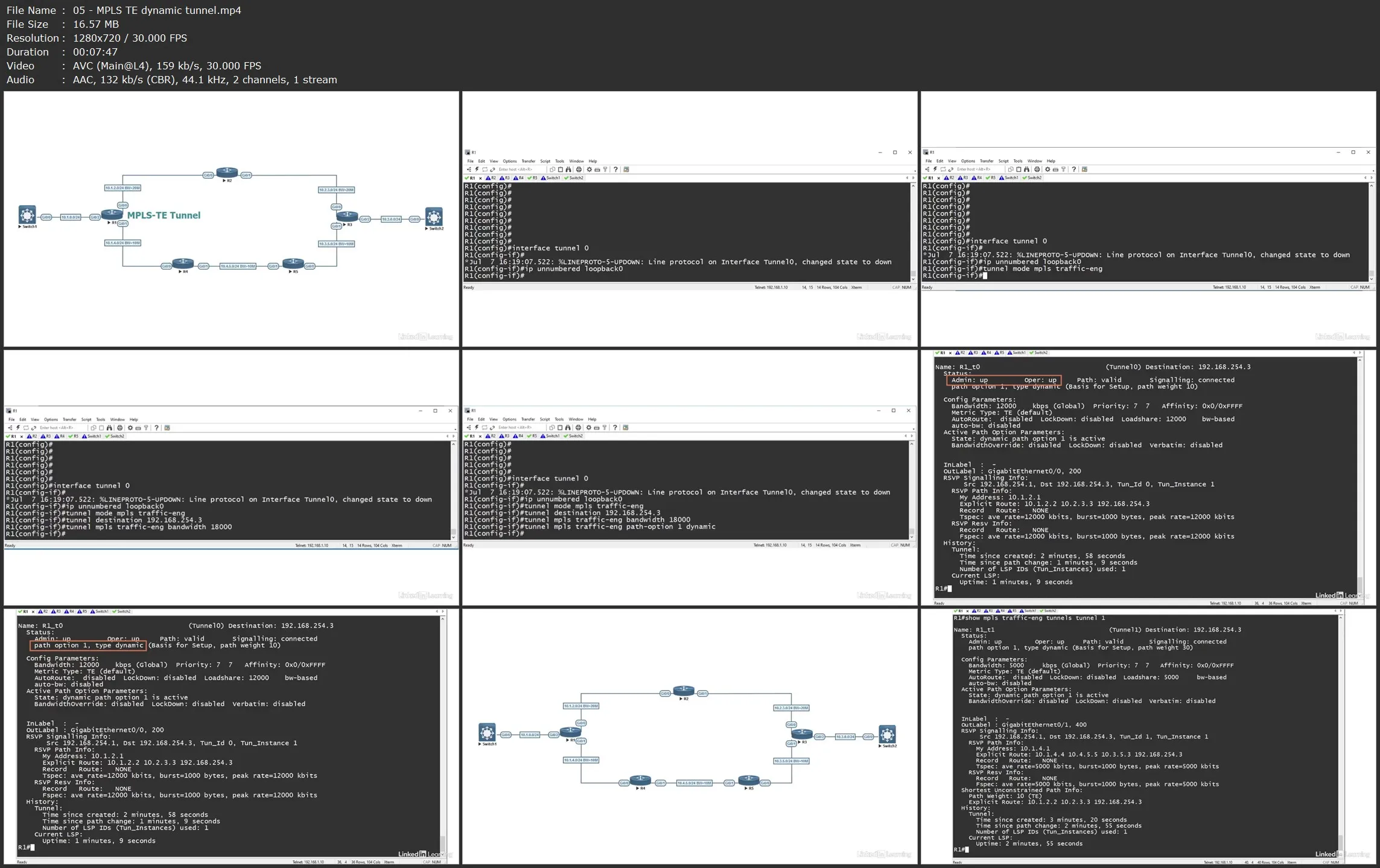Viewport: 1380px width, 868px height.
Task: Click Help icon in frame ending 'path-option 1 dynamic'
Action: (x=615, y=428)
